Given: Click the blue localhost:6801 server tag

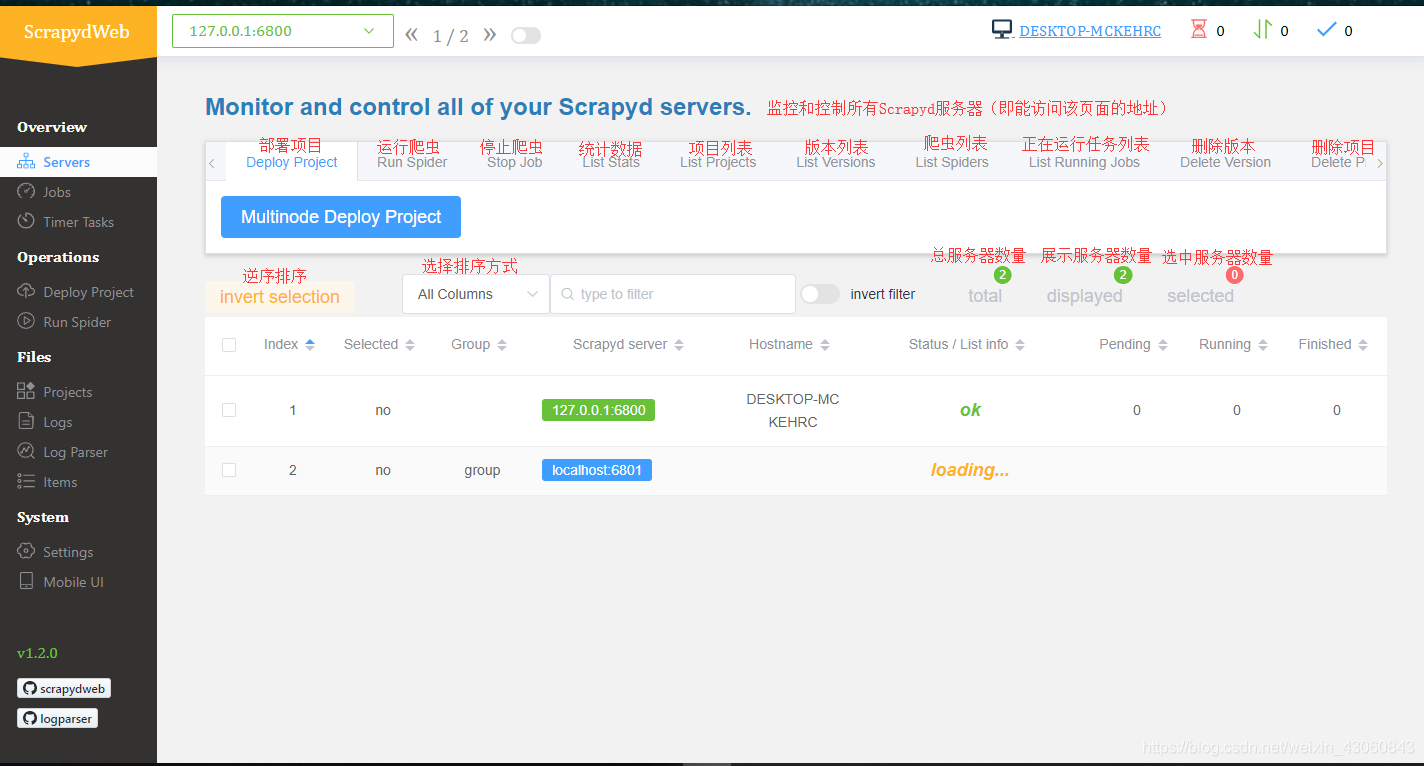Looking at the screenshot, I should coord(597,470).
